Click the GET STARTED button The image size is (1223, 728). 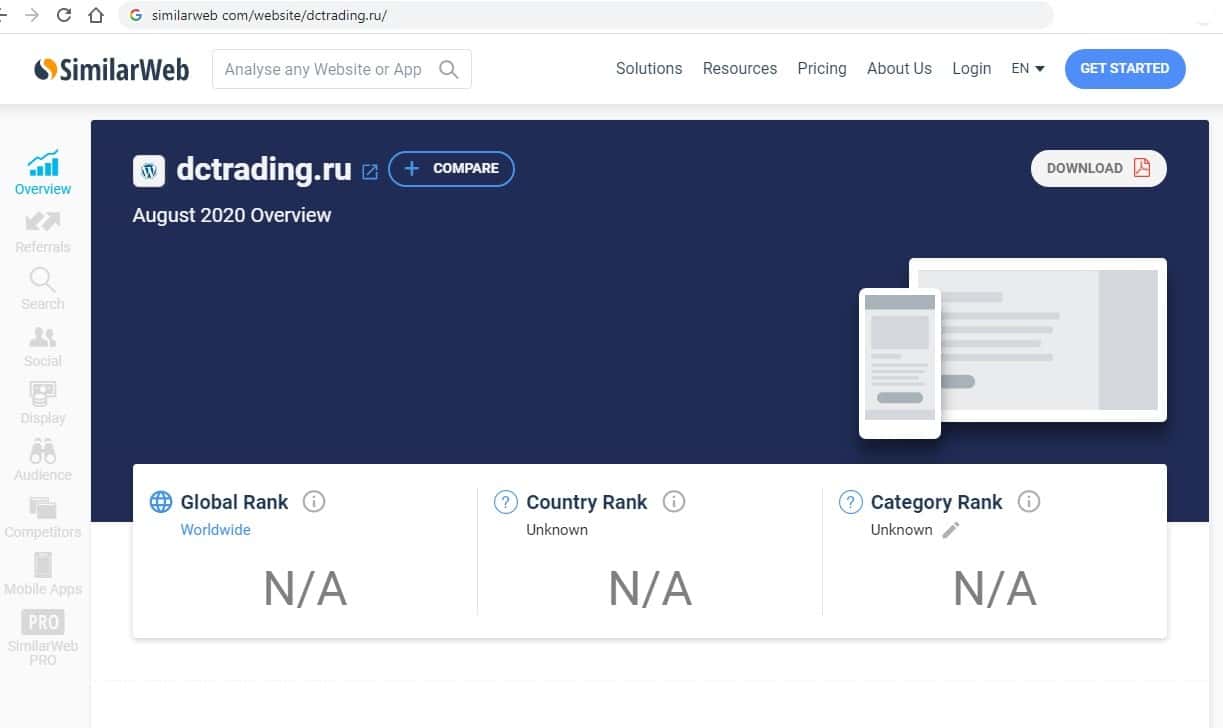pyautogui.click(x=1125, y=68)
